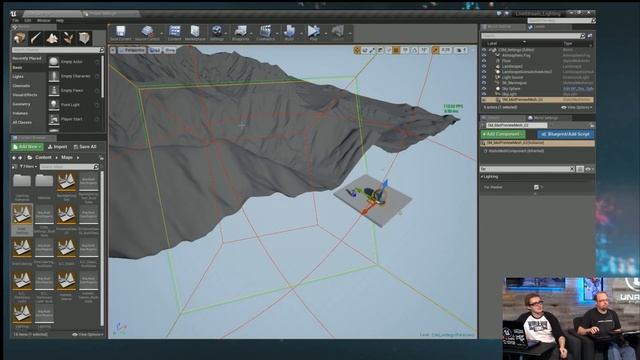The width and height of the screenshot is (640, 360).
Task: Open the Window menu
Action: [44, 20]
